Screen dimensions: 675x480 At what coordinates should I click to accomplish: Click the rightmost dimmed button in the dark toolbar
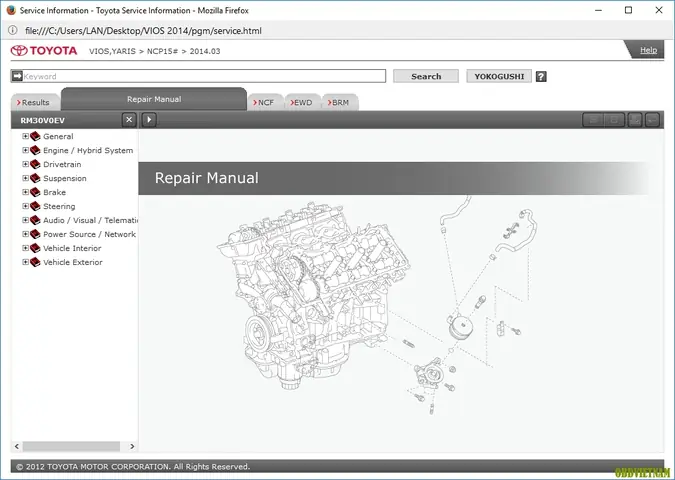tap(653, 120)
